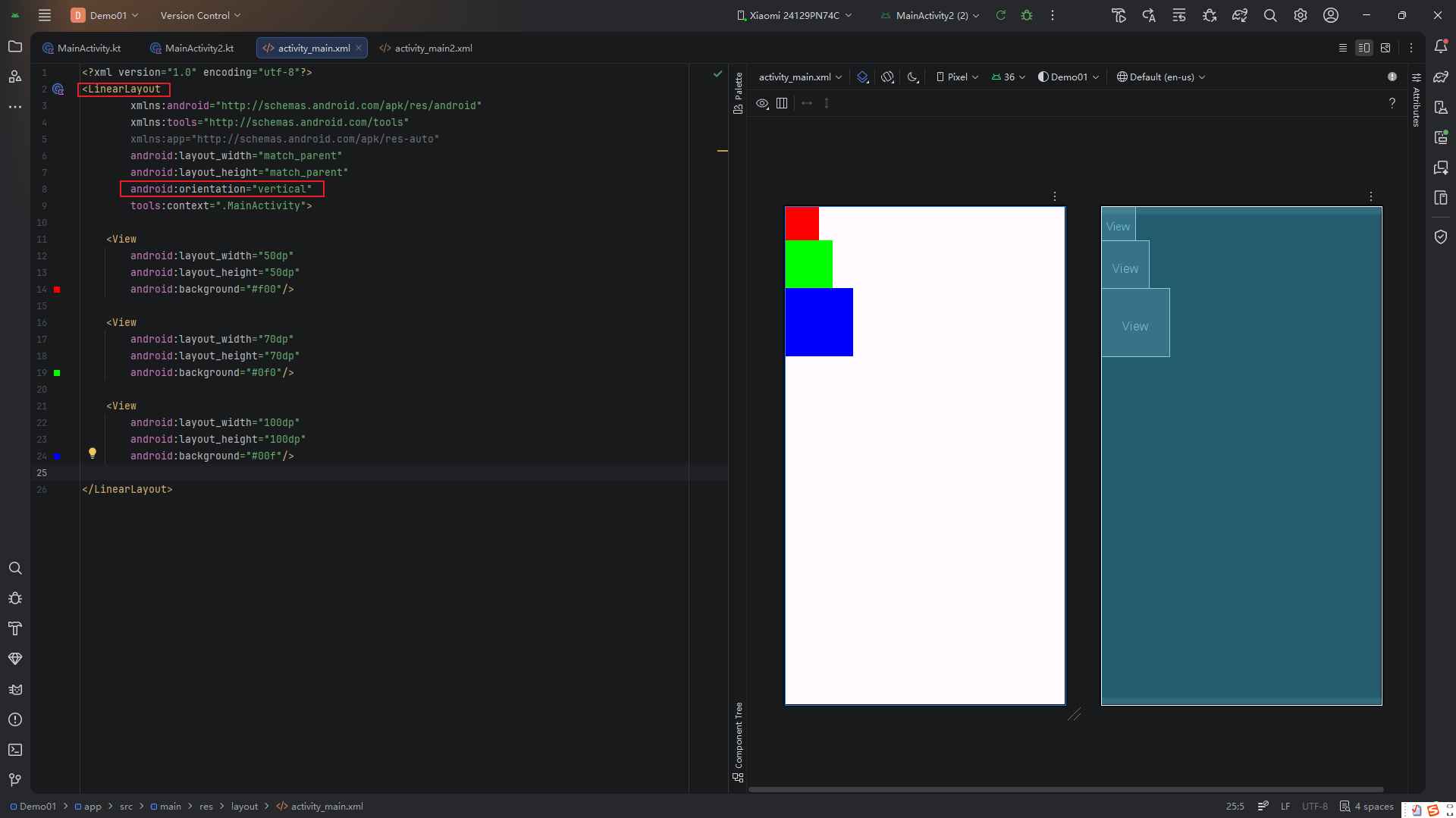Viewport: 1456px width, 818px height.
Task: Open the More tool windows ellipsis
Action: pos(15,107)
